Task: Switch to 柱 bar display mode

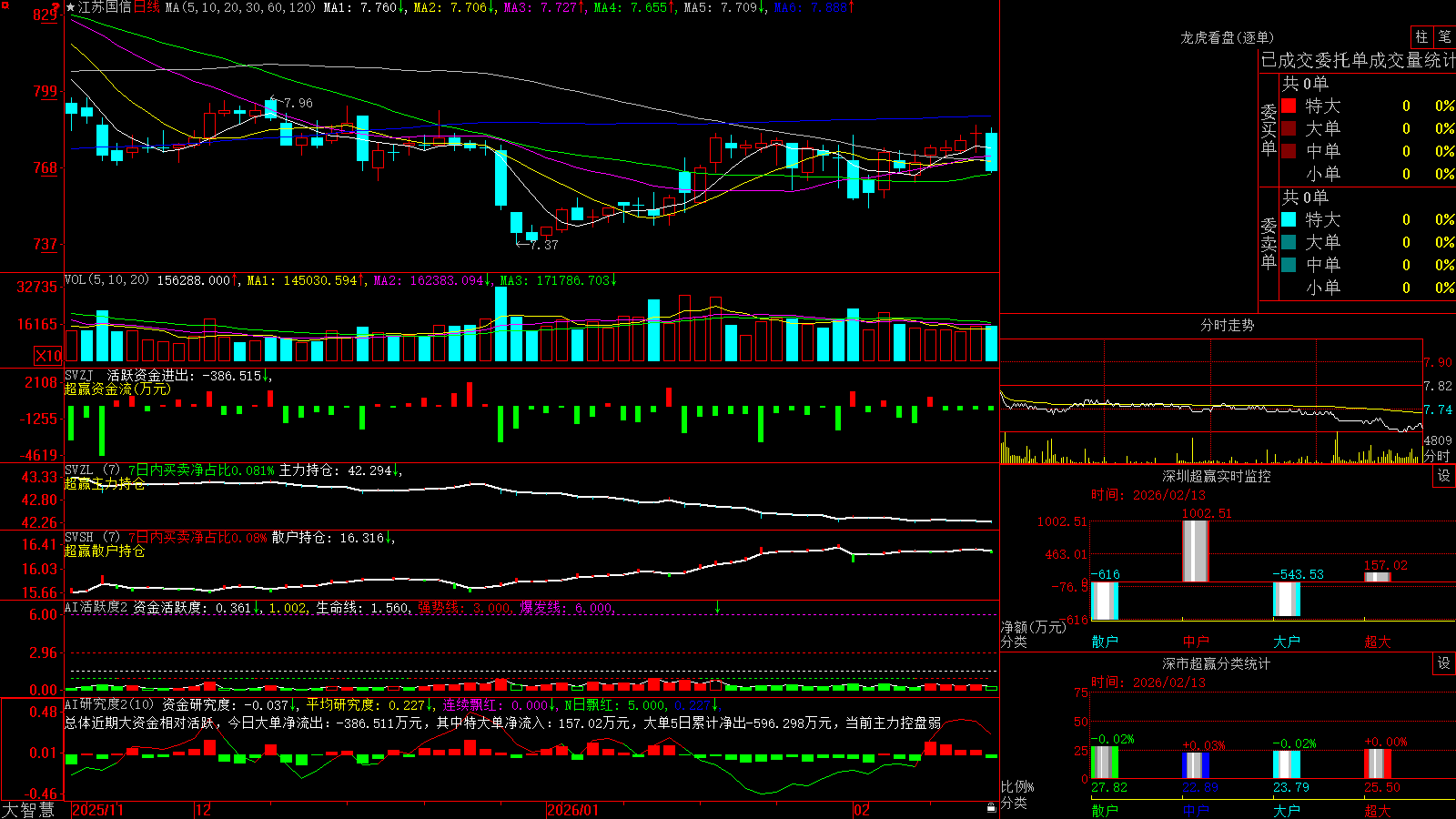Action: 1421,36
